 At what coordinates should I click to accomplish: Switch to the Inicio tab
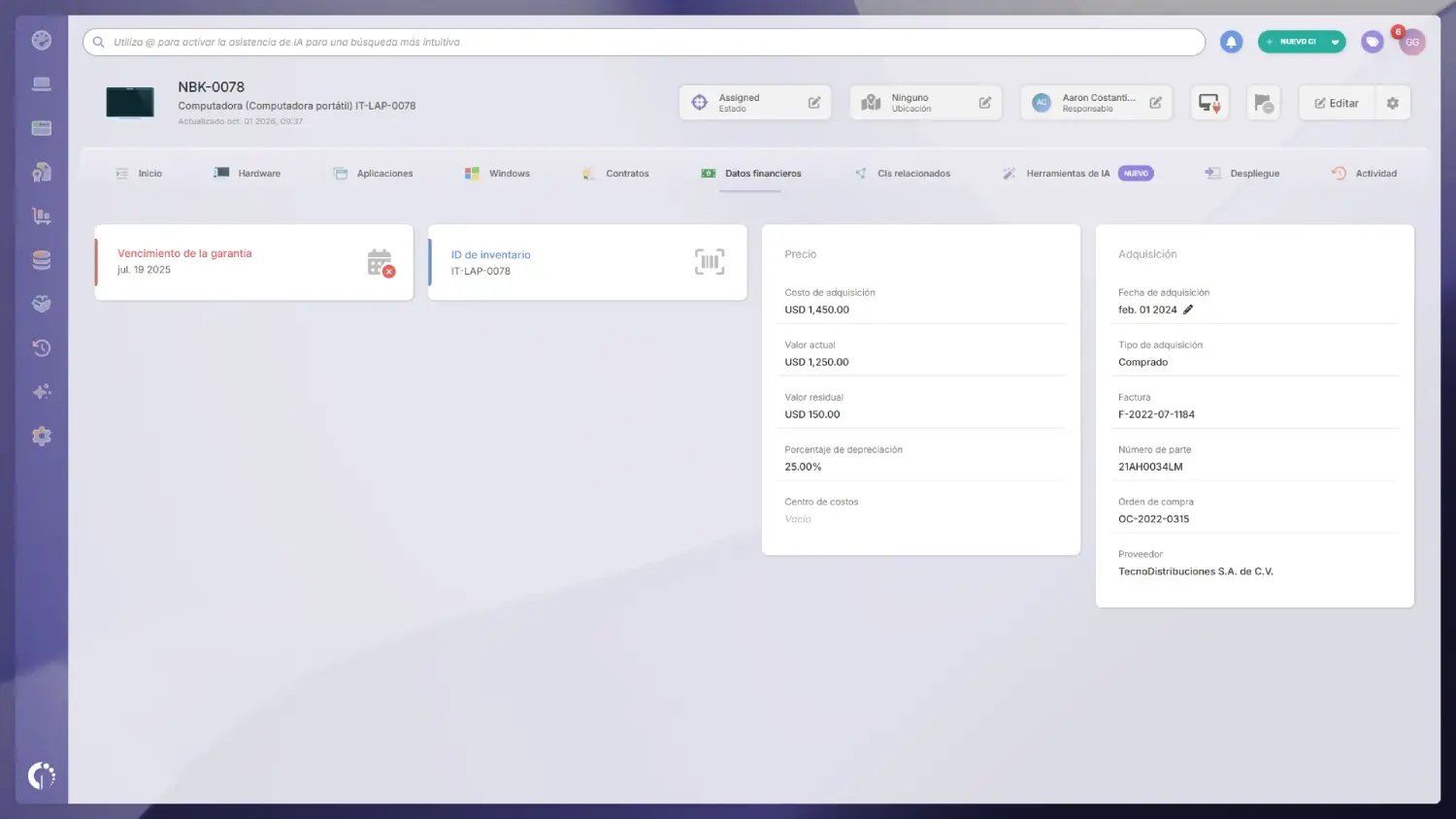point(139,174)
